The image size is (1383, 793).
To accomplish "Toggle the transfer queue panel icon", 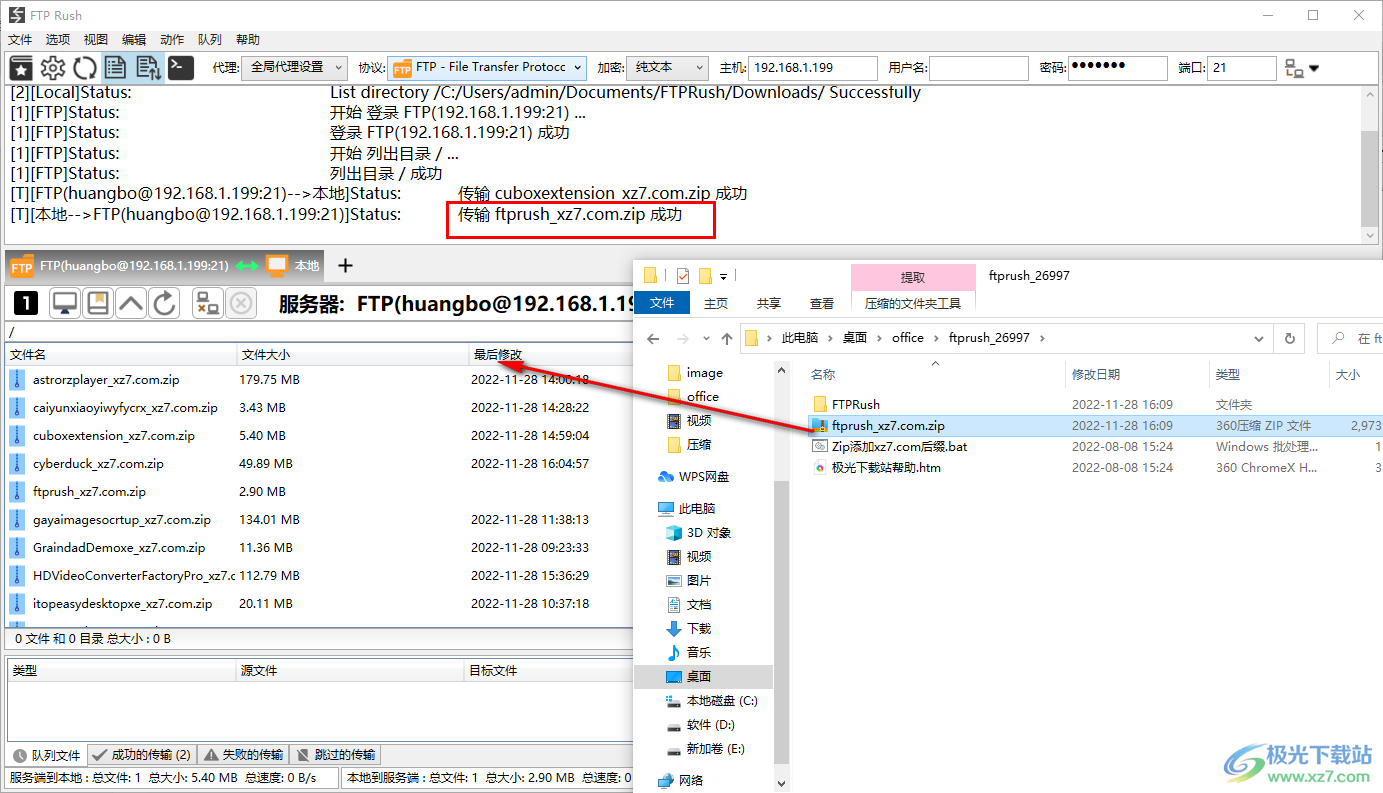I will (148, 68).
